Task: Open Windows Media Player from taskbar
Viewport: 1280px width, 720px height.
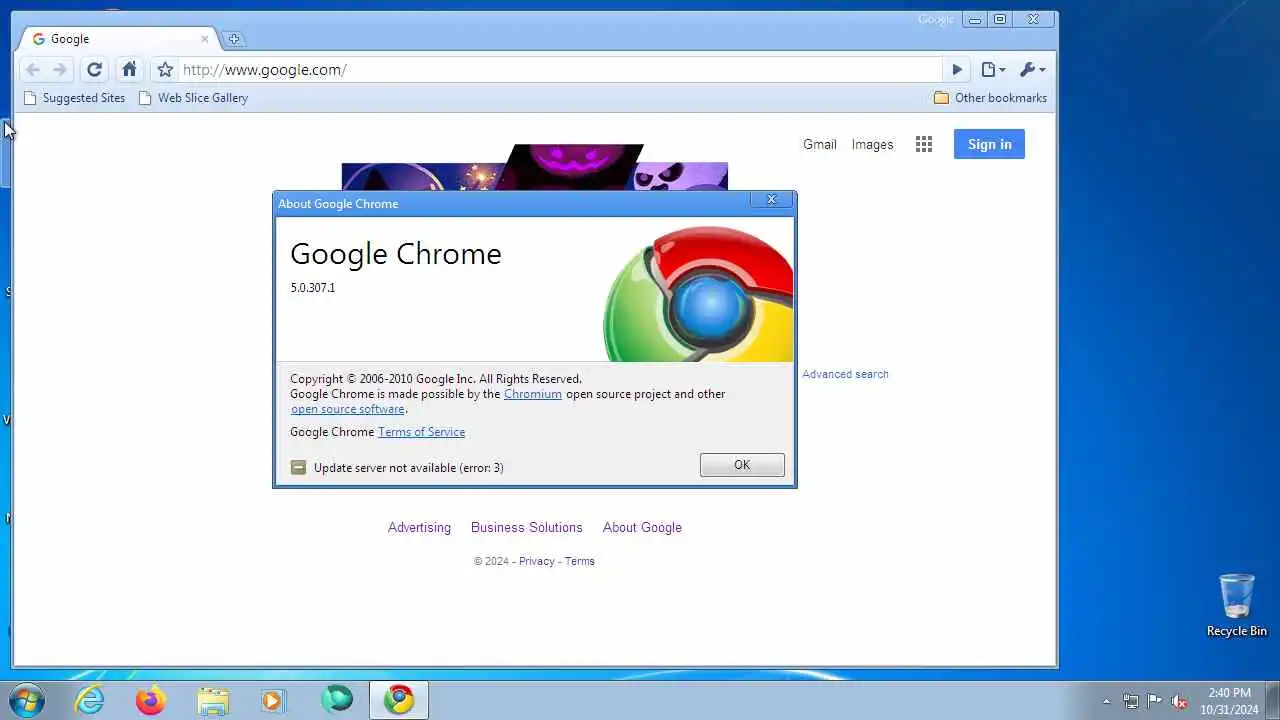Action: click(274, 700)
